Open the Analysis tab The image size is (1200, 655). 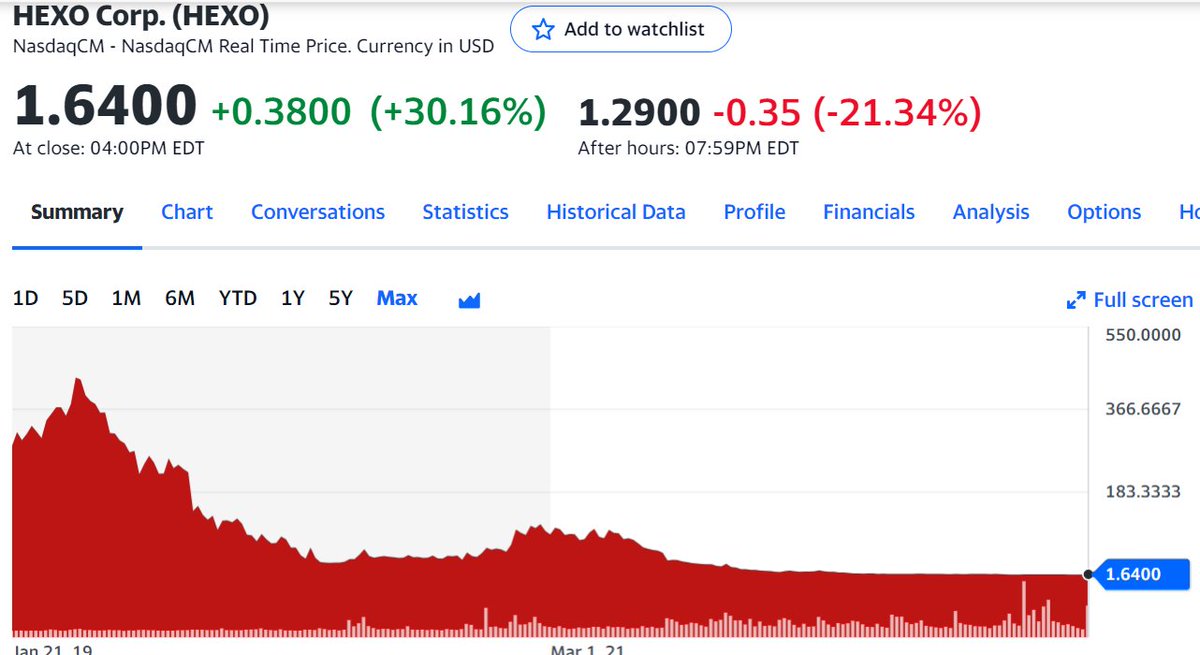point(991,212)
